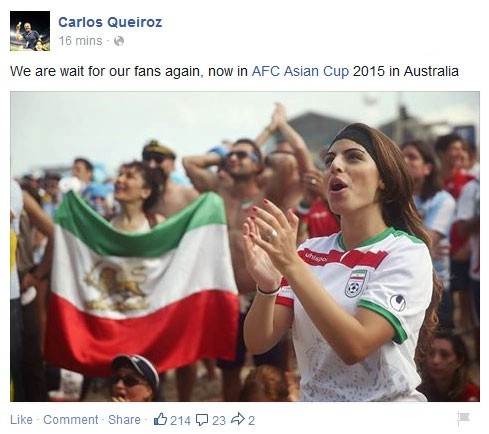Open the '16 mins' post timestamp
Screen dimensions: 489x434
(x=80, y=41)
